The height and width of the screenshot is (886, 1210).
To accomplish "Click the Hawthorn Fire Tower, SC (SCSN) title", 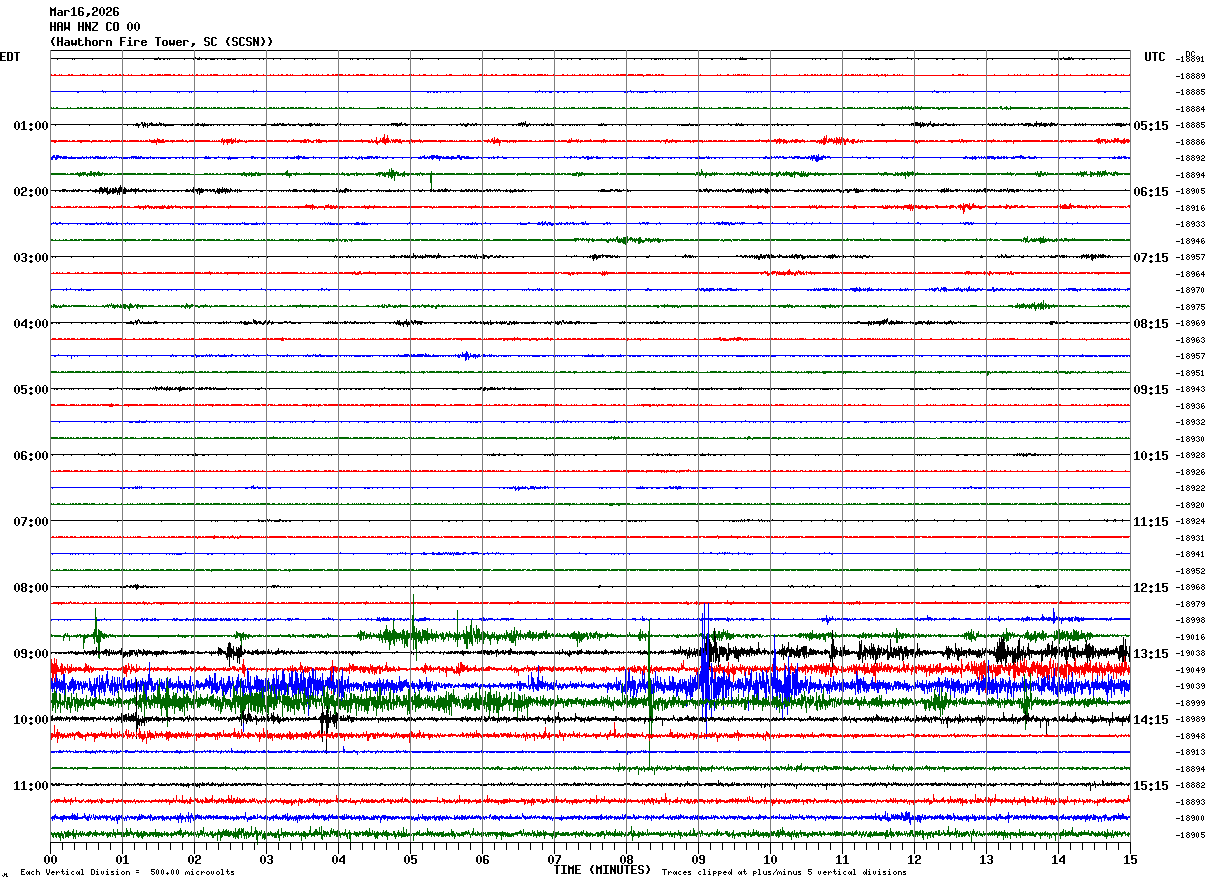I will (x=161, y=42).
